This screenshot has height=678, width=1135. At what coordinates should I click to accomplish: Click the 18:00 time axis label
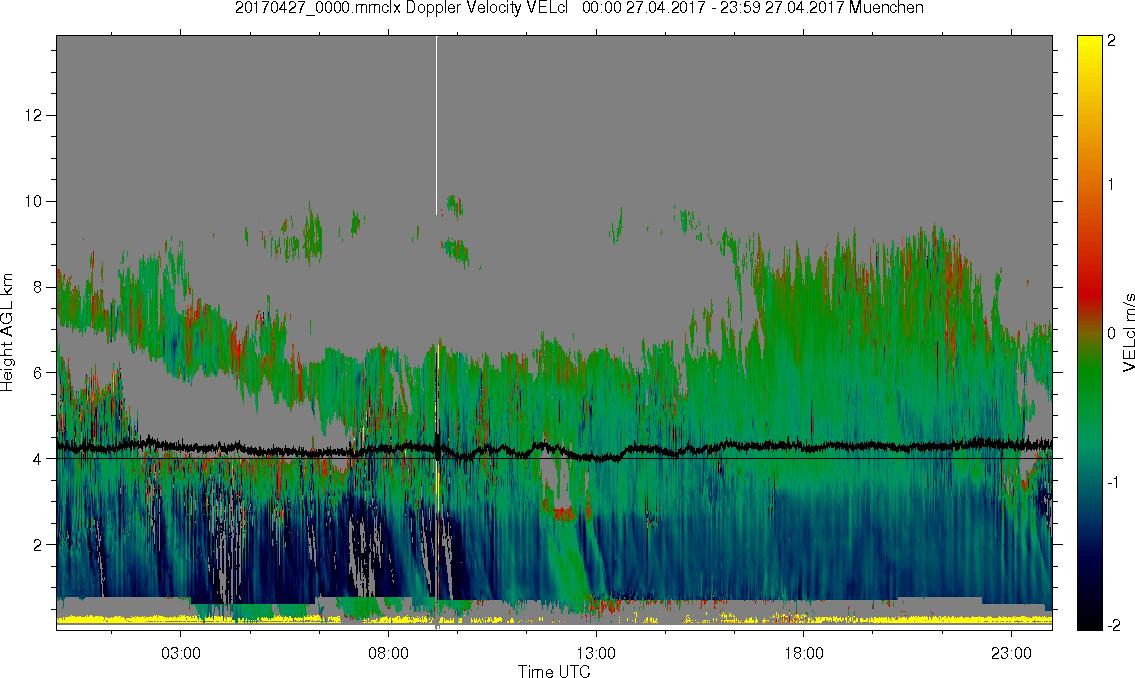[x=803, y=653]
